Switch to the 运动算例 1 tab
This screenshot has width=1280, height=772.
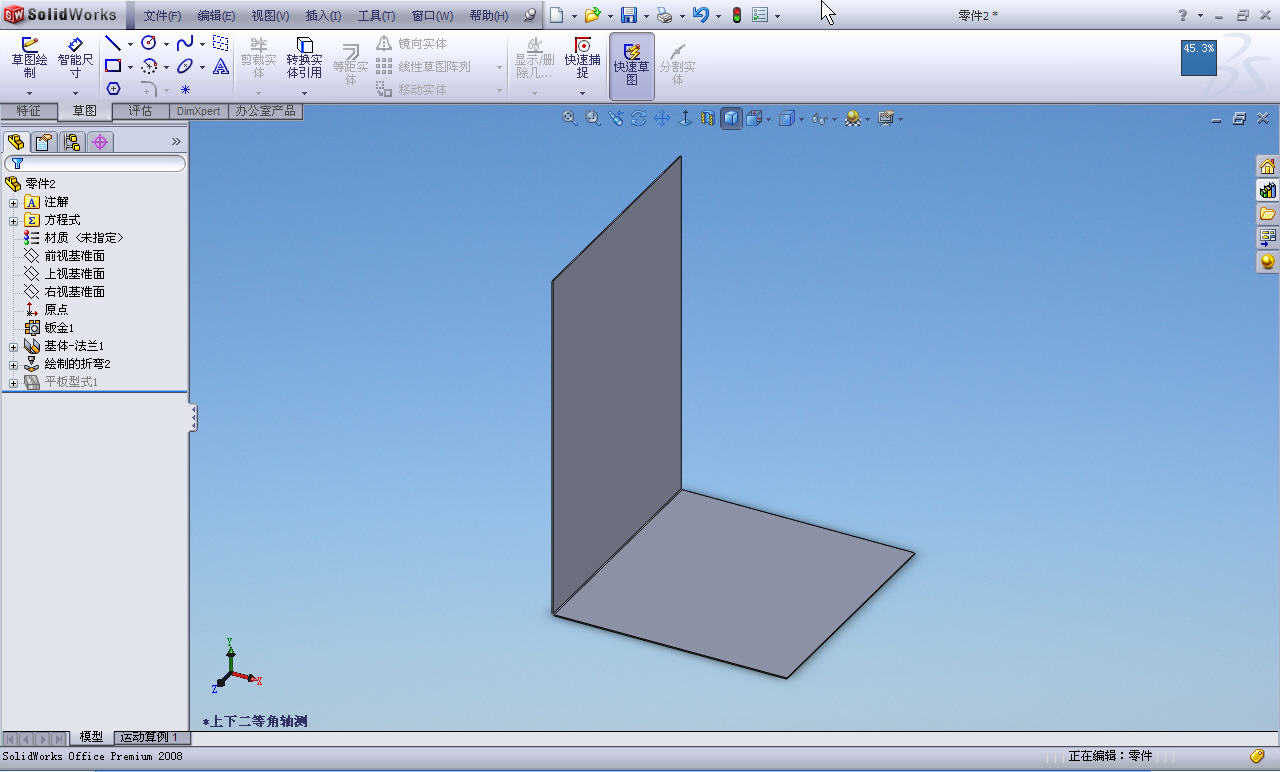tap(151, 737)
